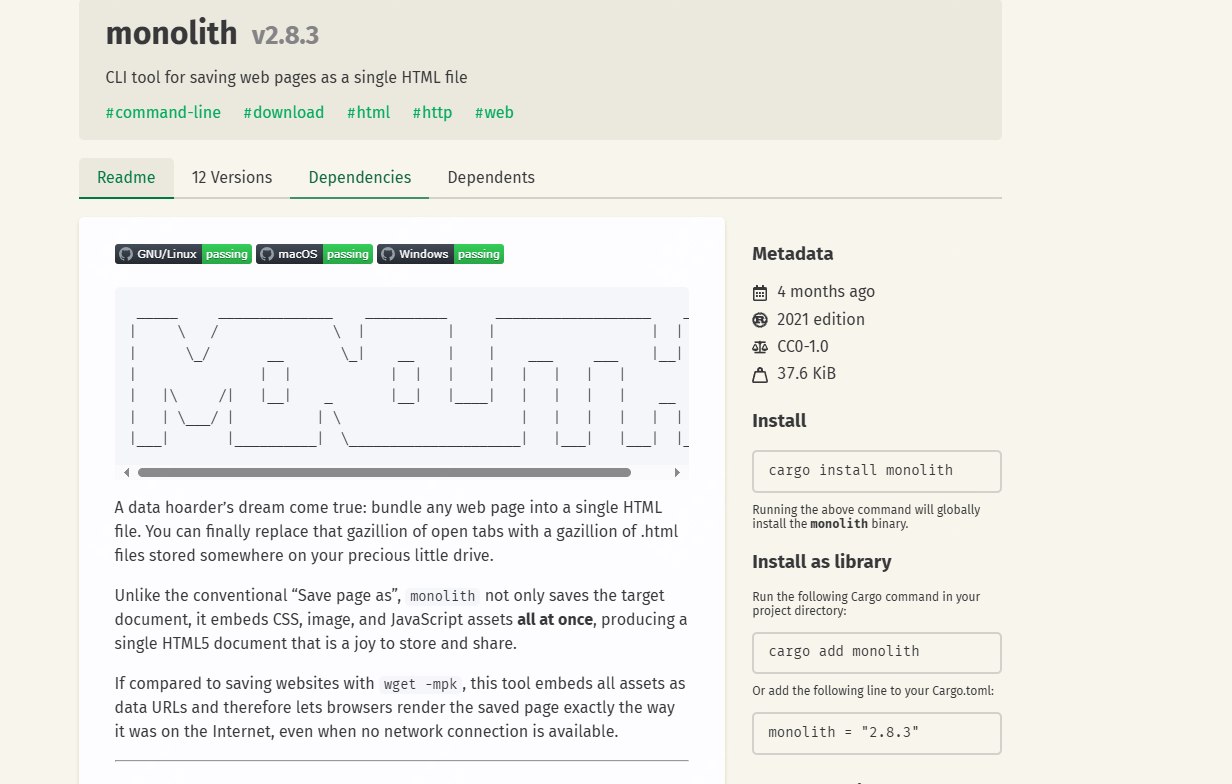Open the 12 Versions tab
The width and height of the screenshot is (1232, 784).
click(232, 178)
